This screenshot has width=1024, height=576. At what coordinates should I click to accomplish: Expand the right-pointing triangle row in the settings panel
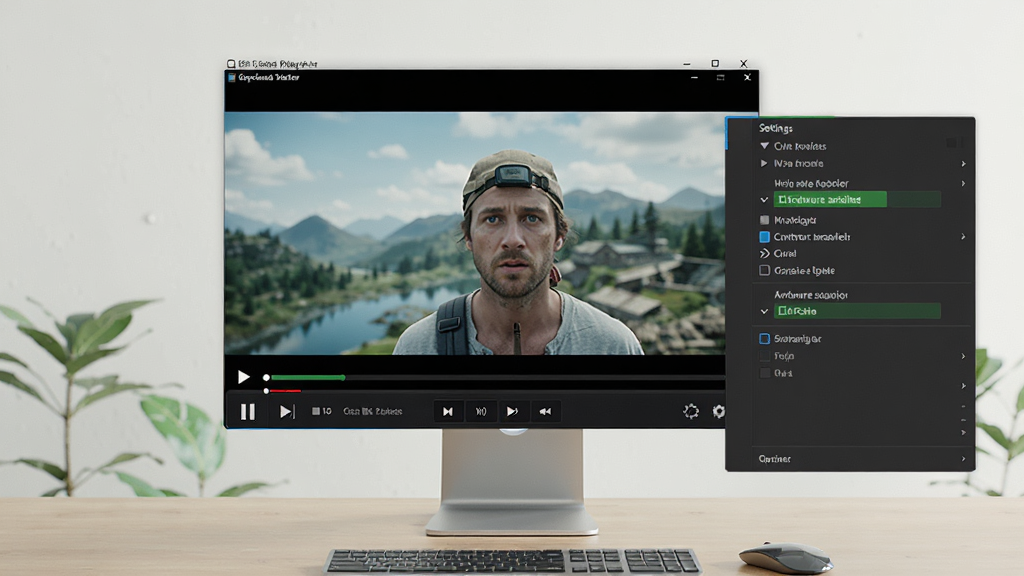tap(764, 163)
